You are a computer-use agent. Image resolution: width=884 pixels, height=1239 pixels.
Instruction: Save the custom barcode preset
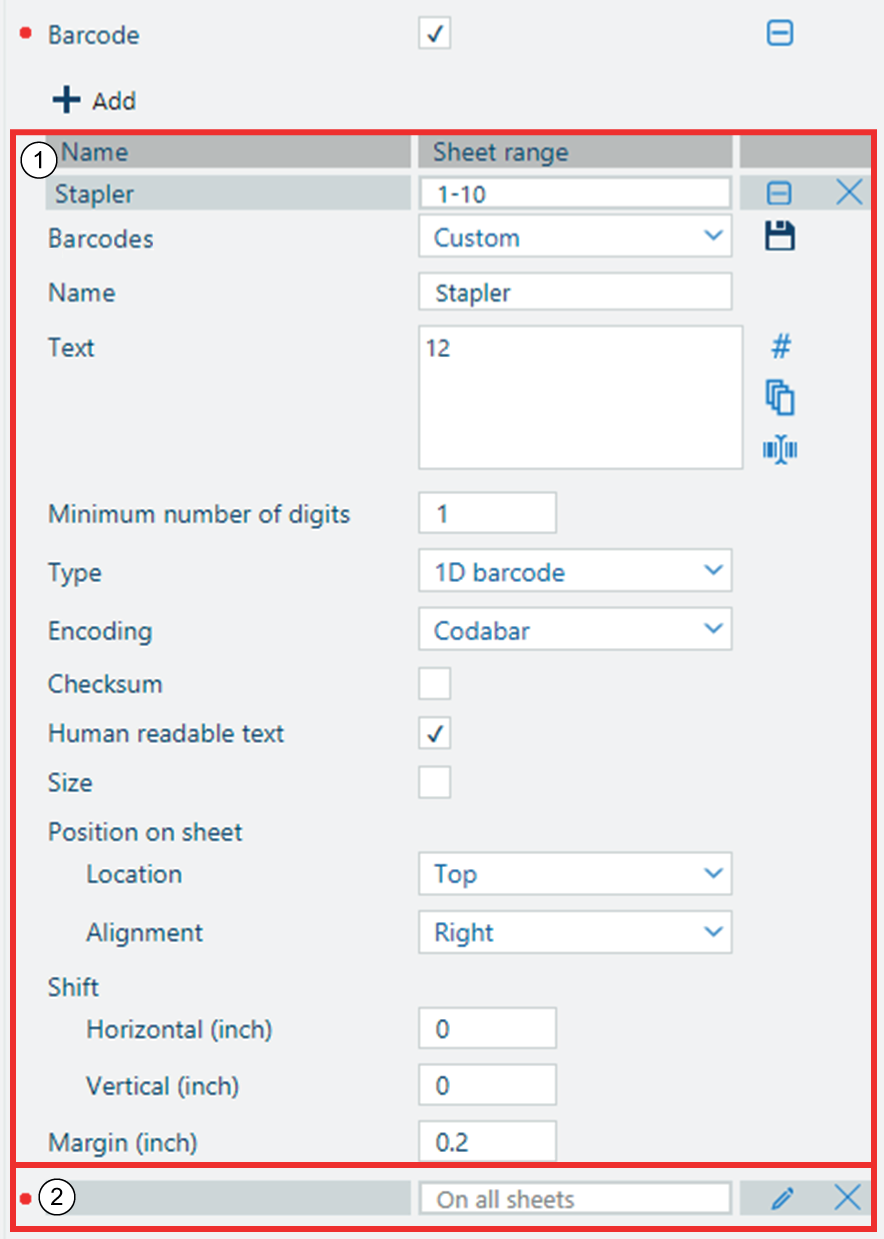pos(780,237)
